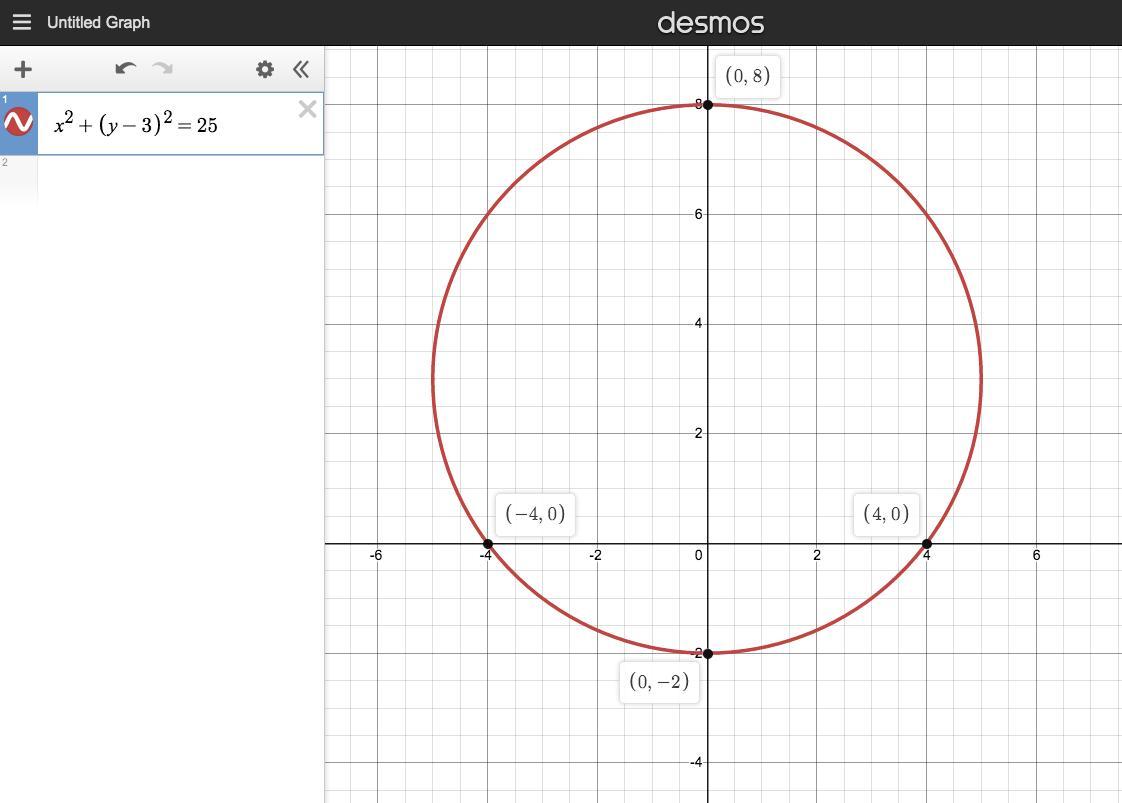Viewport: 1122px width, 803px height.
Task: Click the Untitled Graph title
Action: [99, 22]
